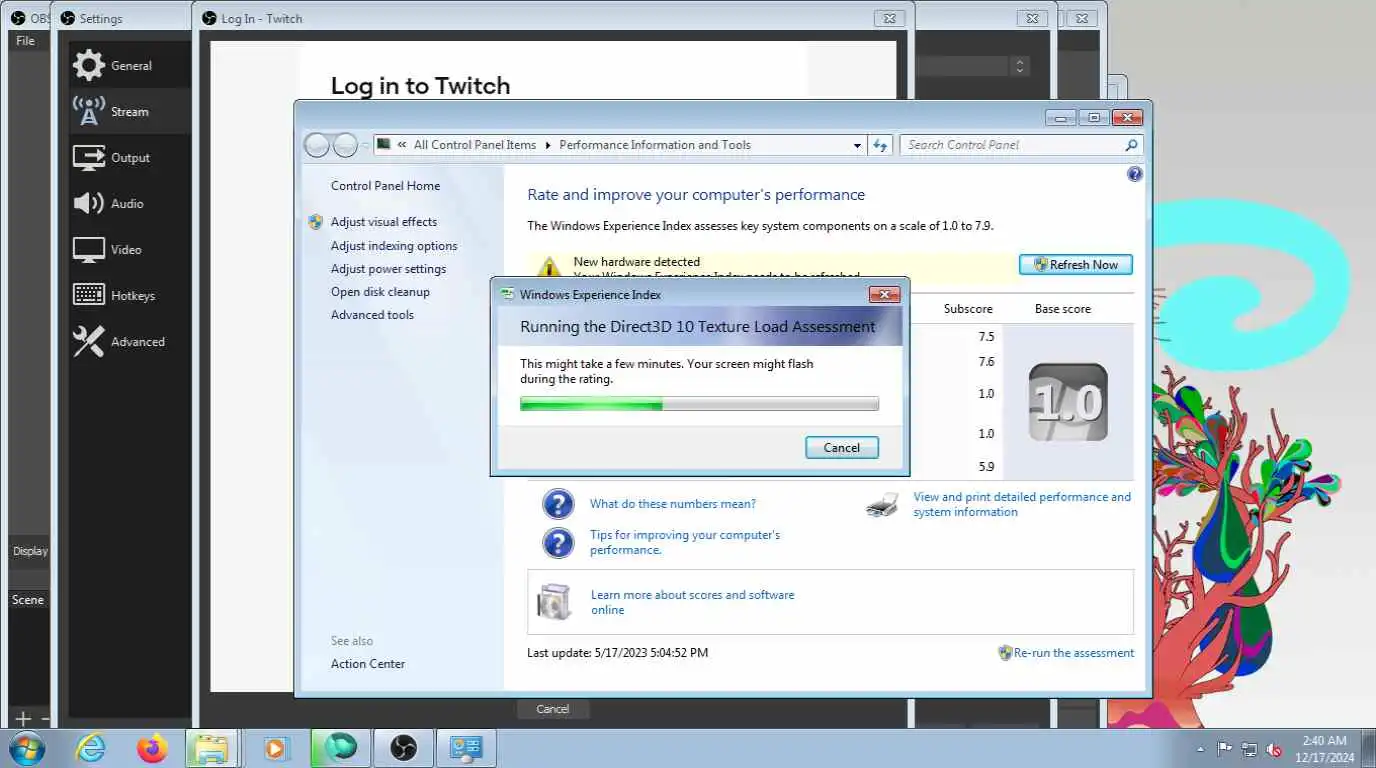The width and height of the screenshot is (1376, 768).
Task: Click the Control Panel back arrow button
Action: [x=317, y=145]
